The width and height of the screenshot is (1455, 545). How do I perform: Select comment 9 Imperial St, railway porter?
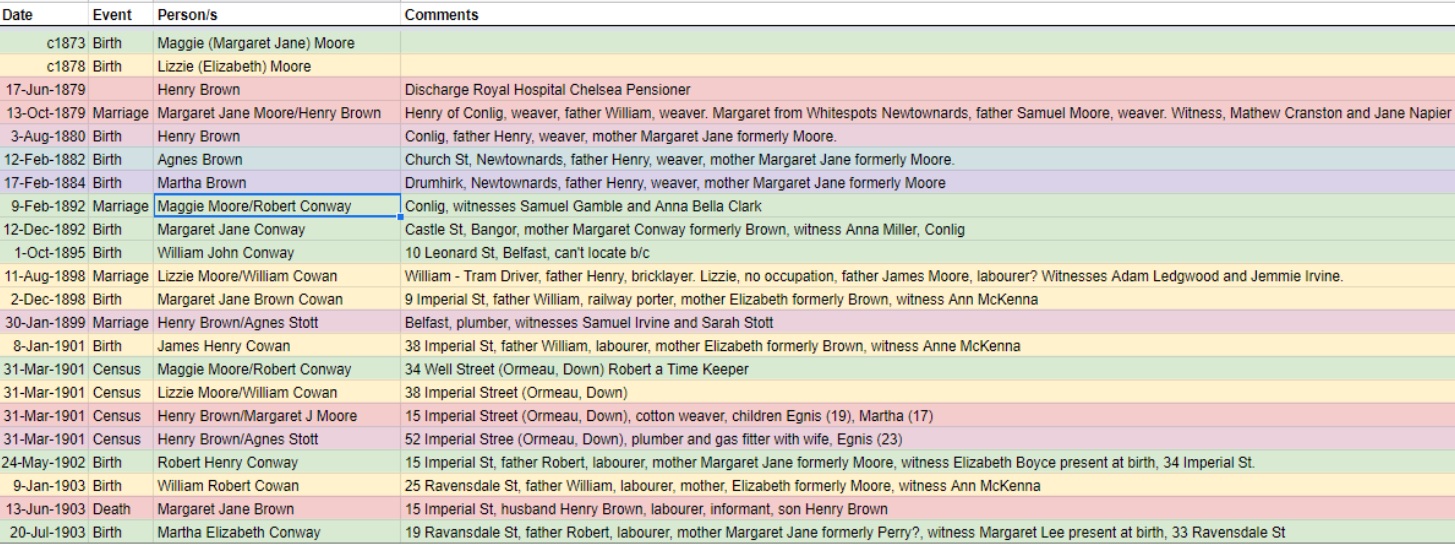(x=927, y=299)
